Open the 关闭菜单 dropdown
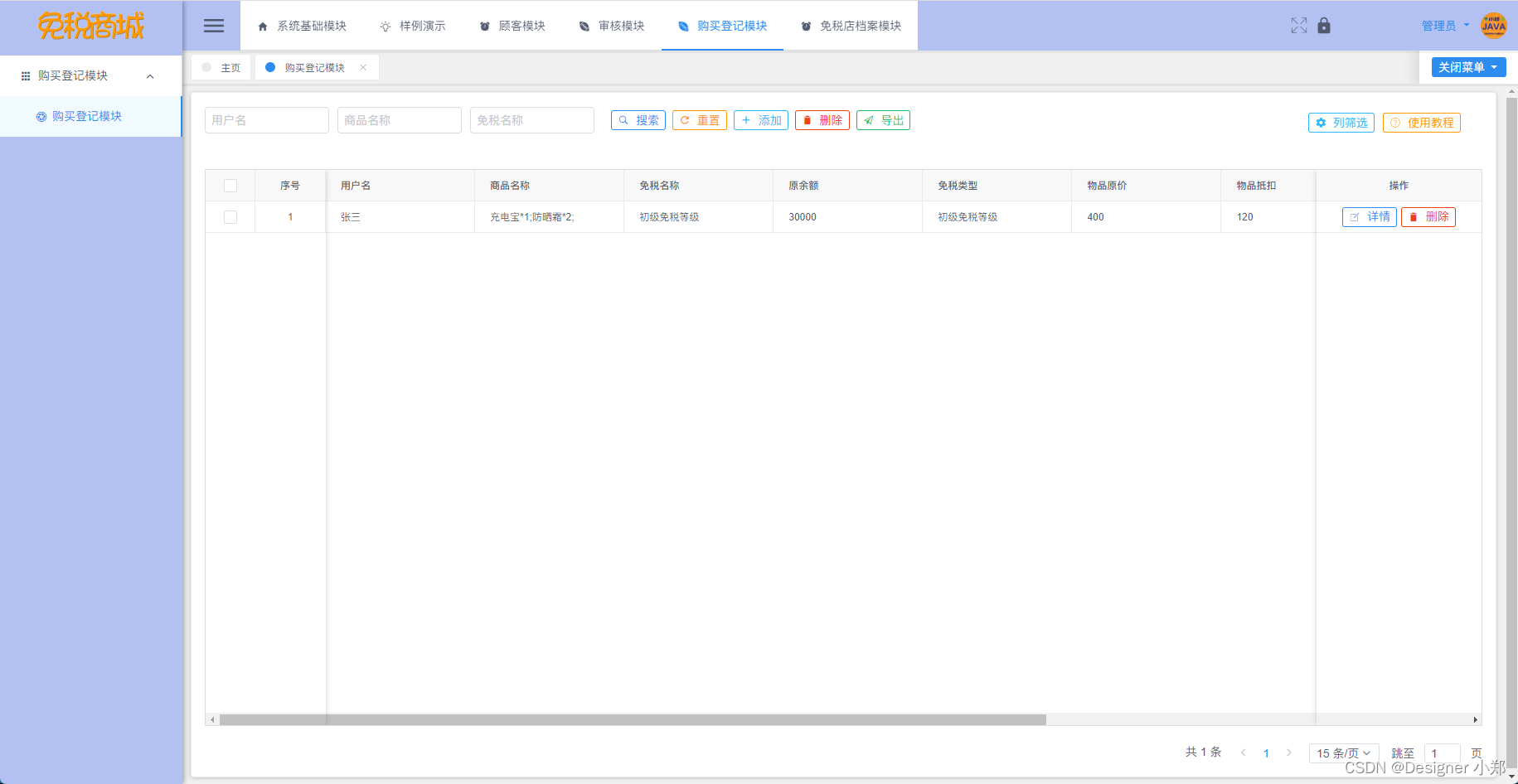 (x=1468, y=67)
